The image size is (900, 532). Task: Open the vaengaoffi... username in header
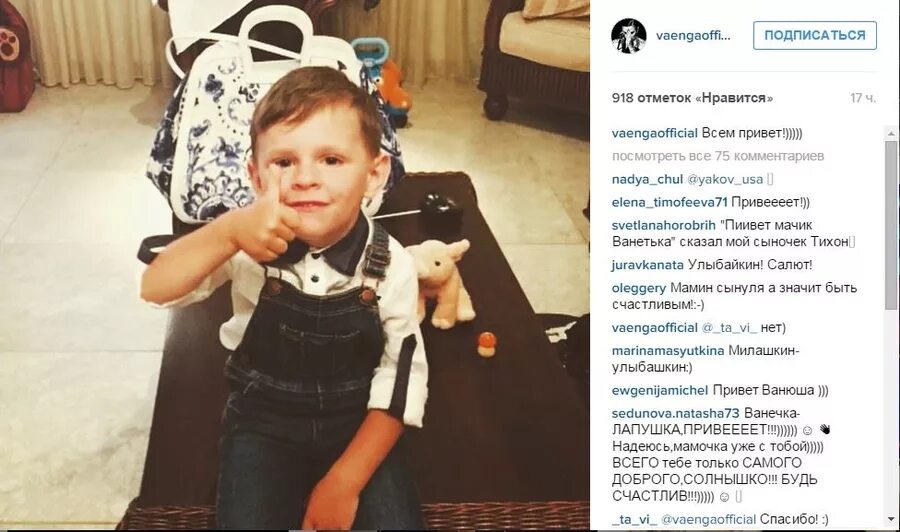coord(693,36)
